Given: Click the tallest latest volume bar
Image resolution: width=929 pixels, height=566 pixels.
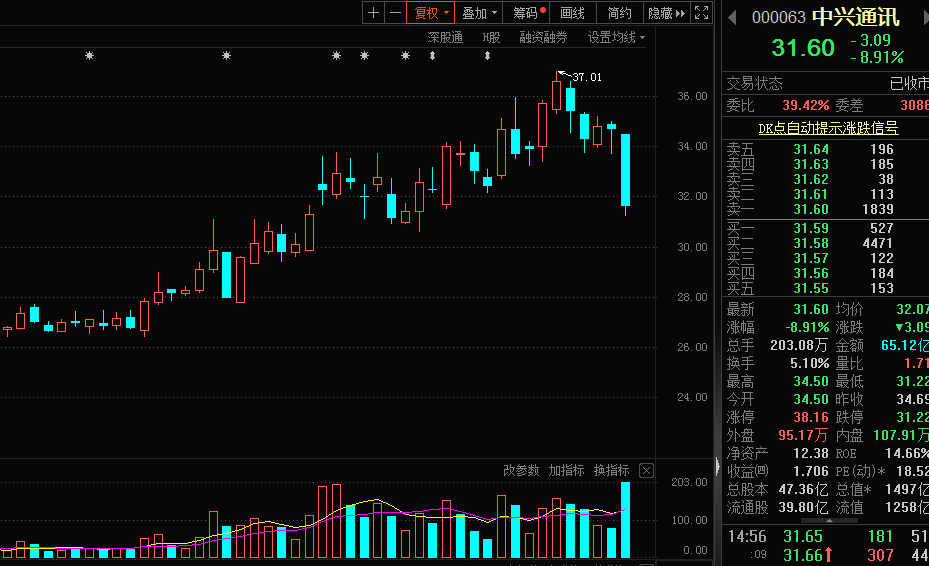Looking at the screenshot, I should (625, 520).
